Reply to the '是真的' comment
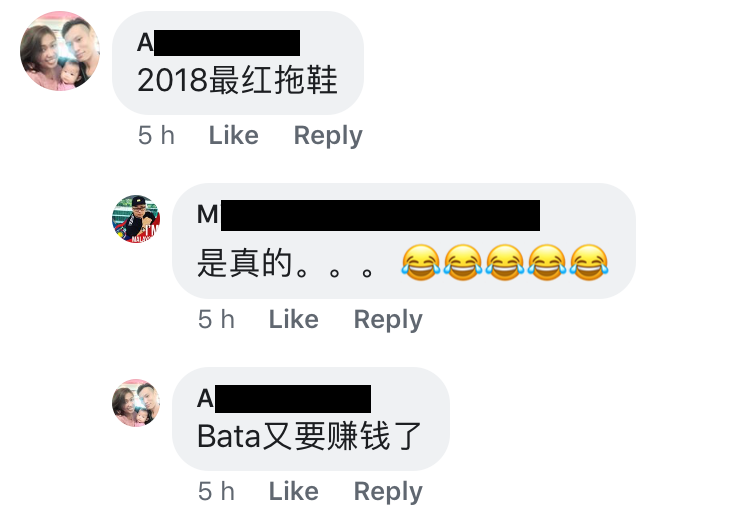 click(x=388, y=319)
